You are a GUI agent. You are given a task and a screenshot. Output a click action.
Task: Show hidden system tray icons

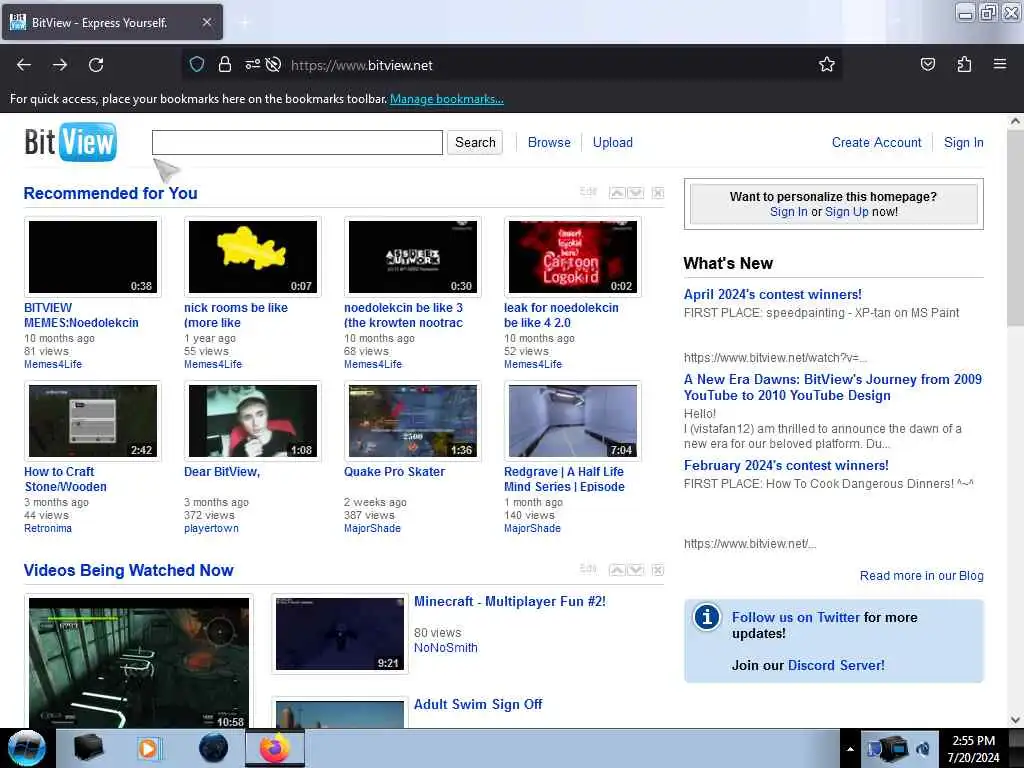(x=850, y=749)
